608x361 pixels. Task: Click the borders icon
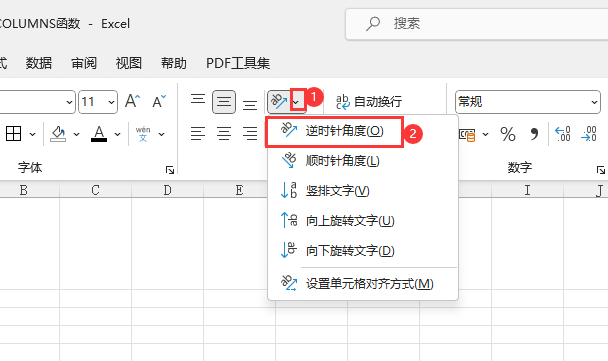(x=14, y=134)
